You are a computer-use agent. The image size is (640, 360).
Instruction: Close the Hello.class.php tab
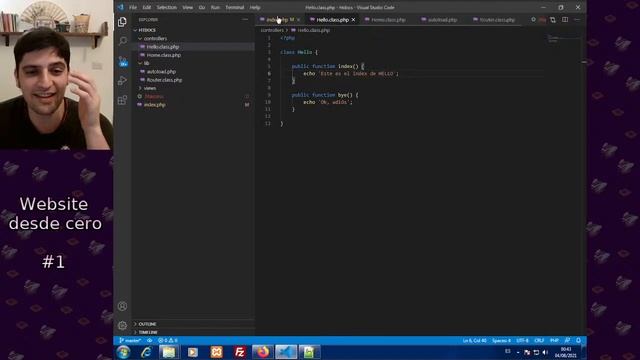pyautogui.click(x=353, y=20)
